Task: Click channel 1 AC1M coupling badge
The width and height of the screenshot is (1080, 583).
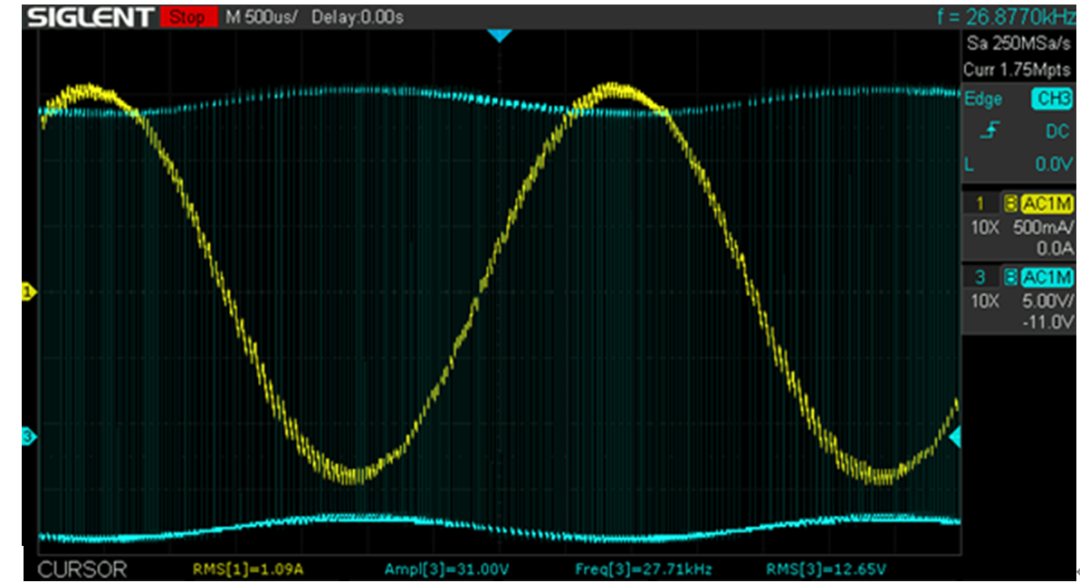Action: tap(1047, 203)
